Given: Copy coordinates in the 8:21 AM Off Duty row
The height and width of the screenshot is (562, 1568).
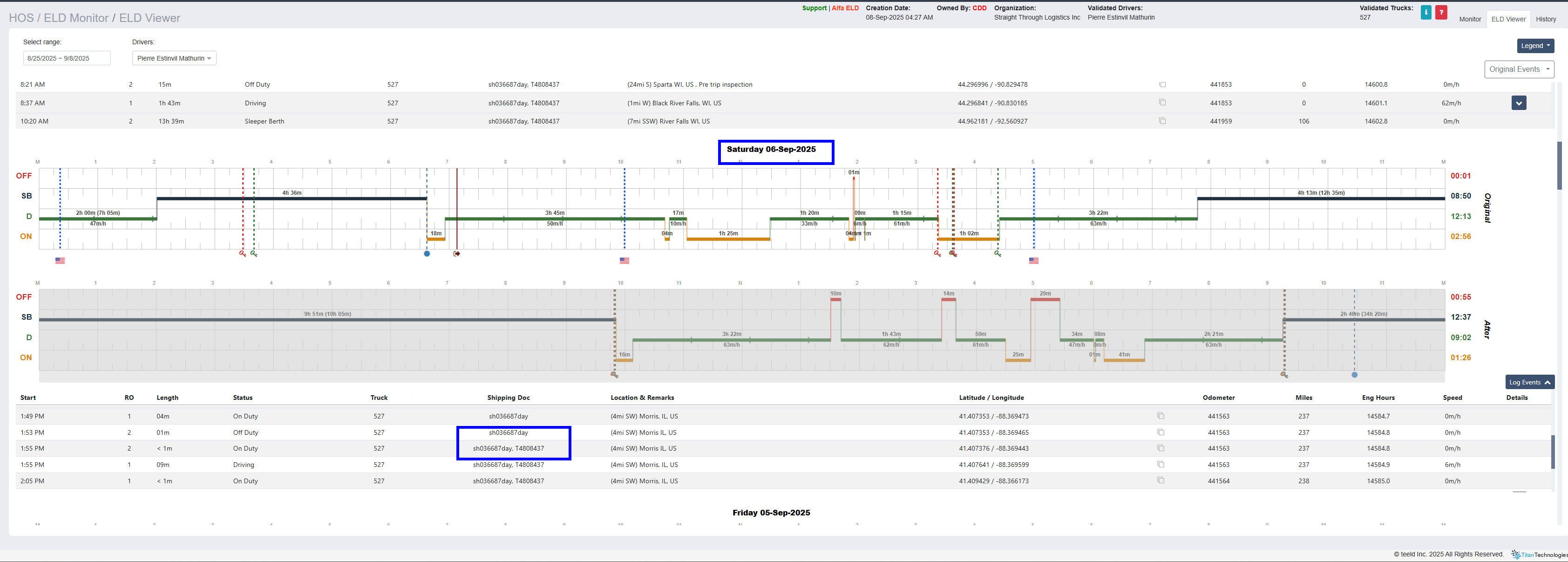Looking at the screenshot, I should (1162, 85).
